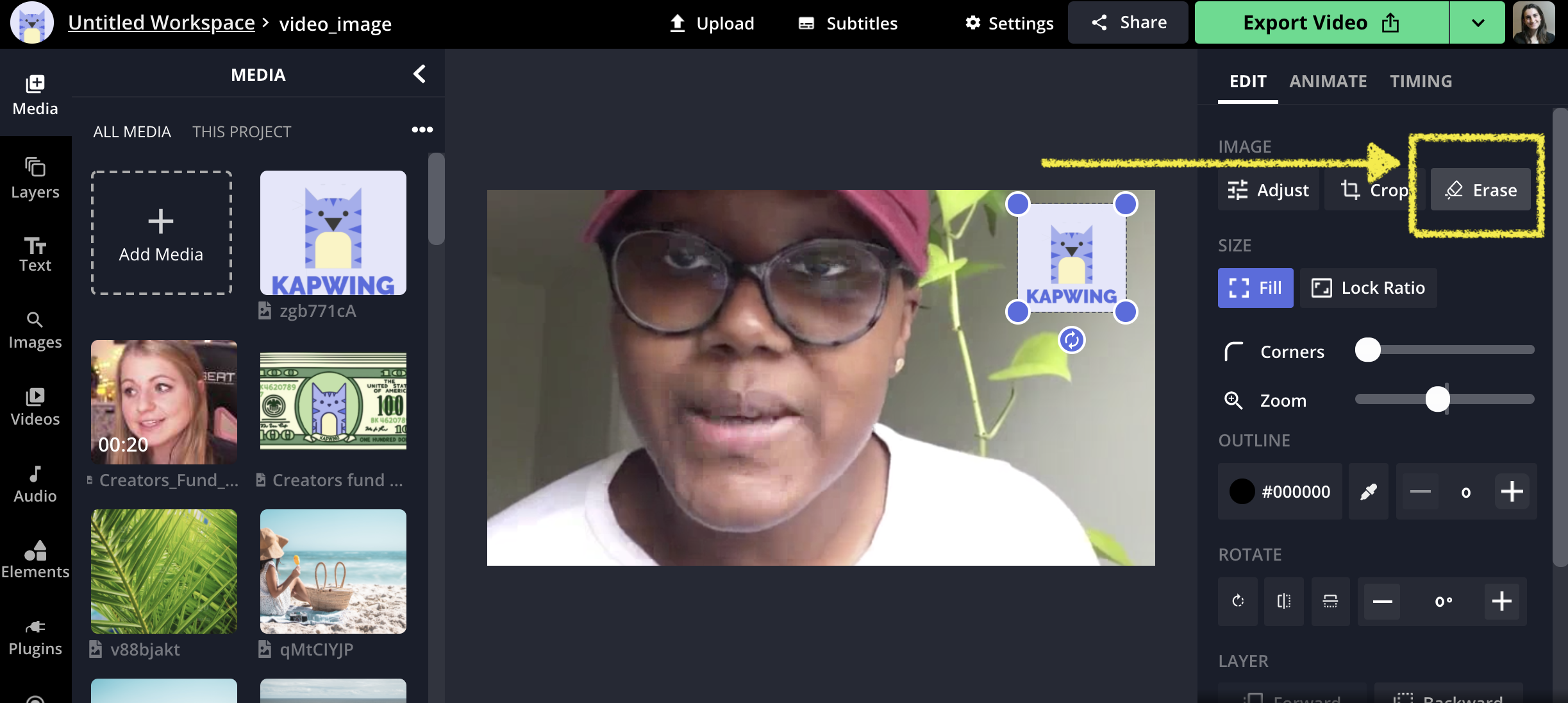Click the outline eyedropper color picker icon
The width and height of the screenshot is (1568, 703).
coord(1369,491)
